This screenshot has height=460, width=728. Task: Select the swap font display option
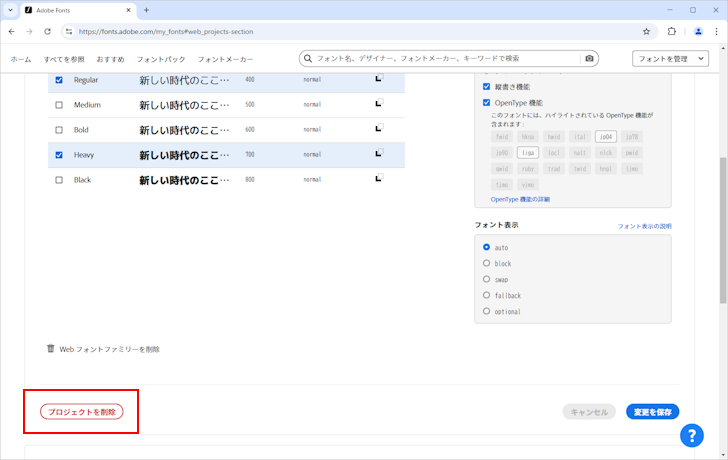[486, 279]
